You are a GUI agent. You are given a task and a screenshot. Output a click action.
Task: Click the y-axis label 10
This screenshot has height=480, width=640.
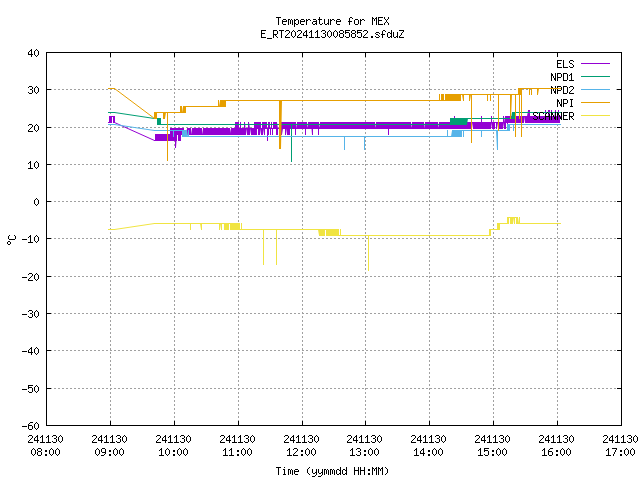(33, 165)
